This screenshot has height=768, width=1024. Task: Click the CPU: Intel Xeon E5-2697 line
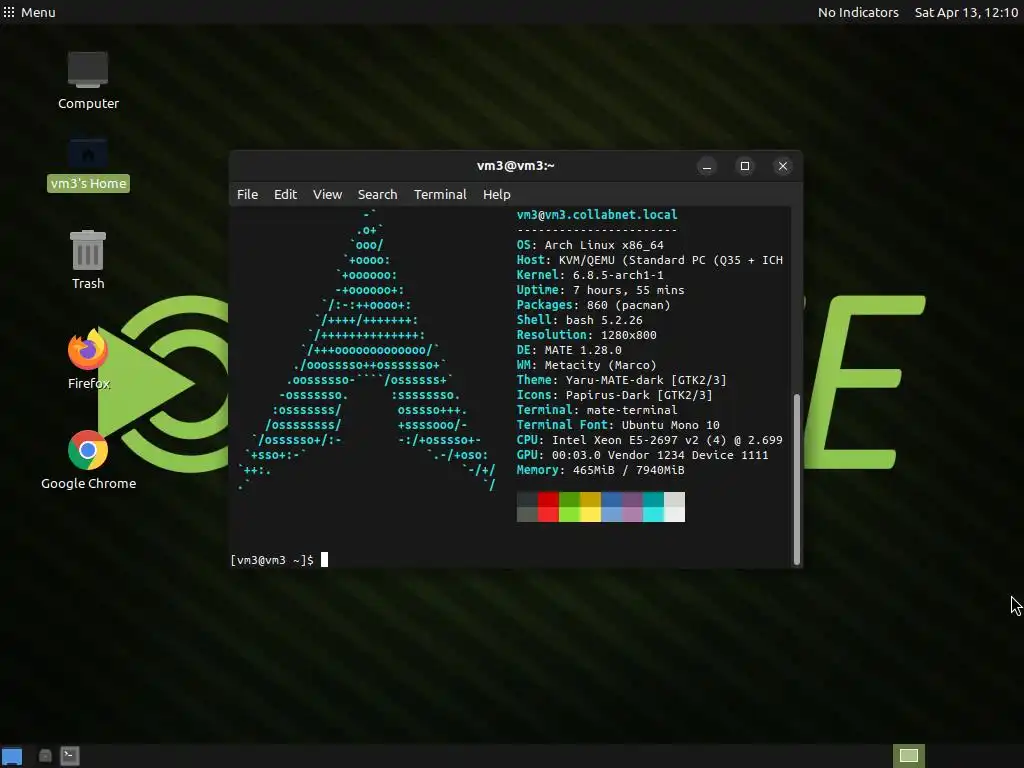[650, 440]
